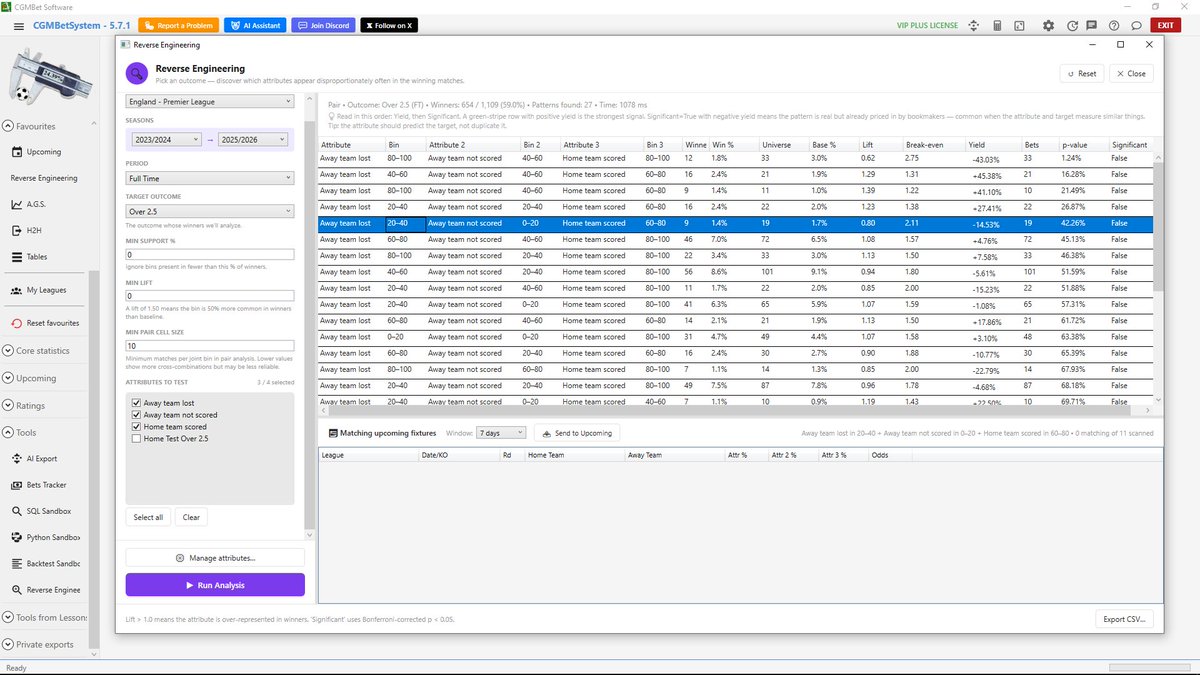
Task: Click Min Support % input field
Action: pyautogui.click(x=210, y=255)
